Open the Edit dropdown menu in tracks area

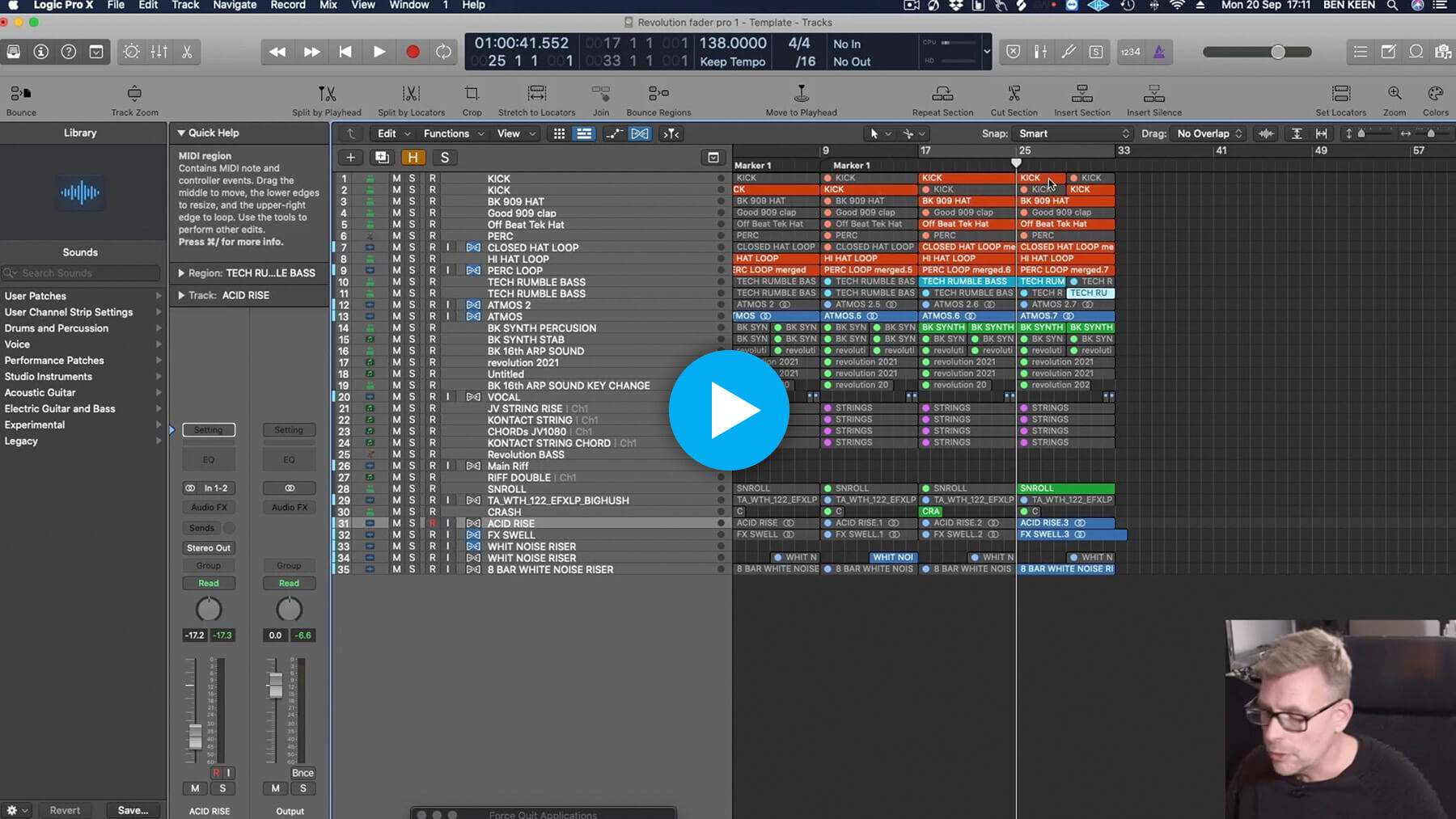(393, 133)
